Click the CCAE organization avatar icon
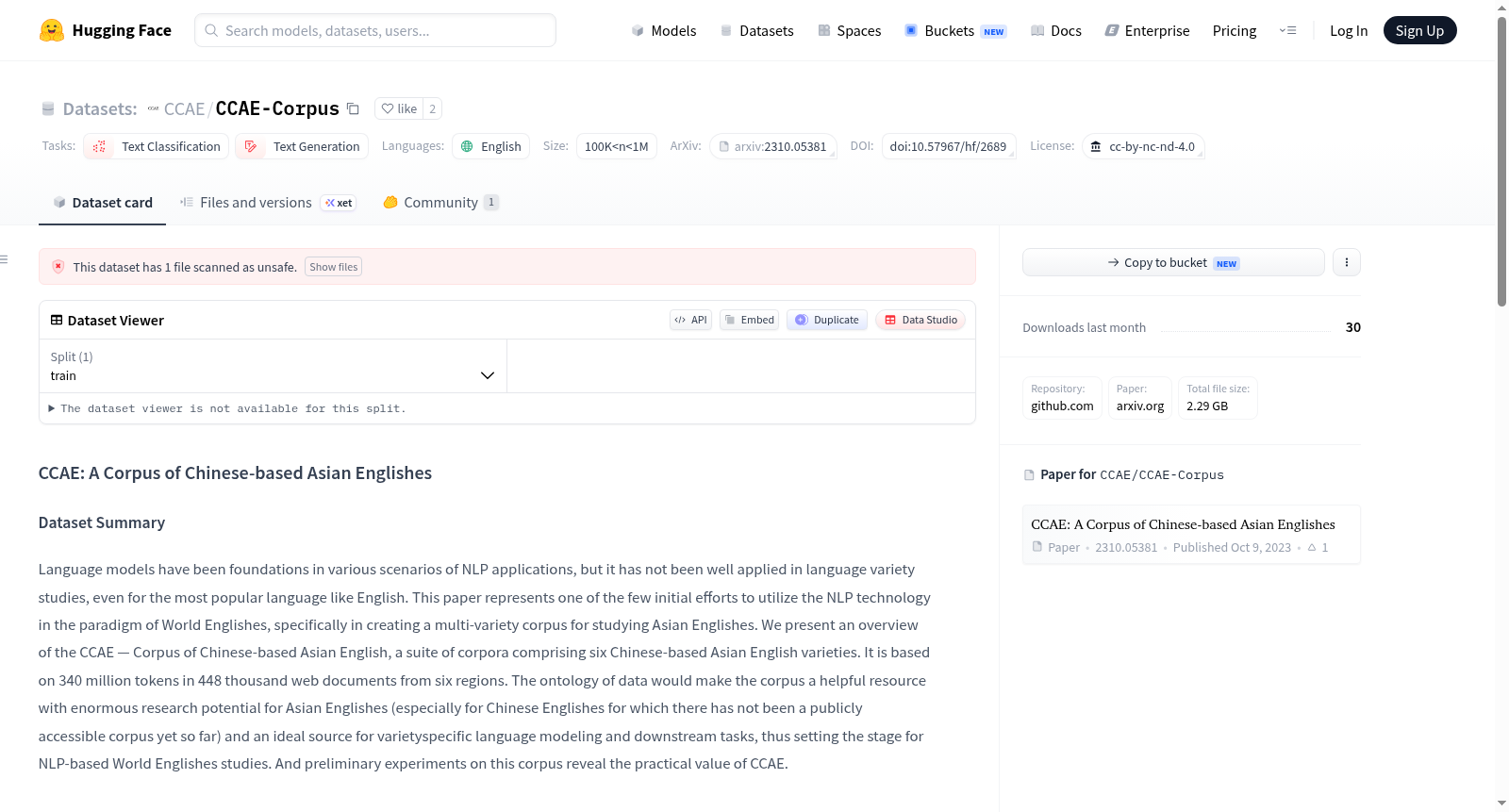1509x812 pixels. tap(153, 108)
